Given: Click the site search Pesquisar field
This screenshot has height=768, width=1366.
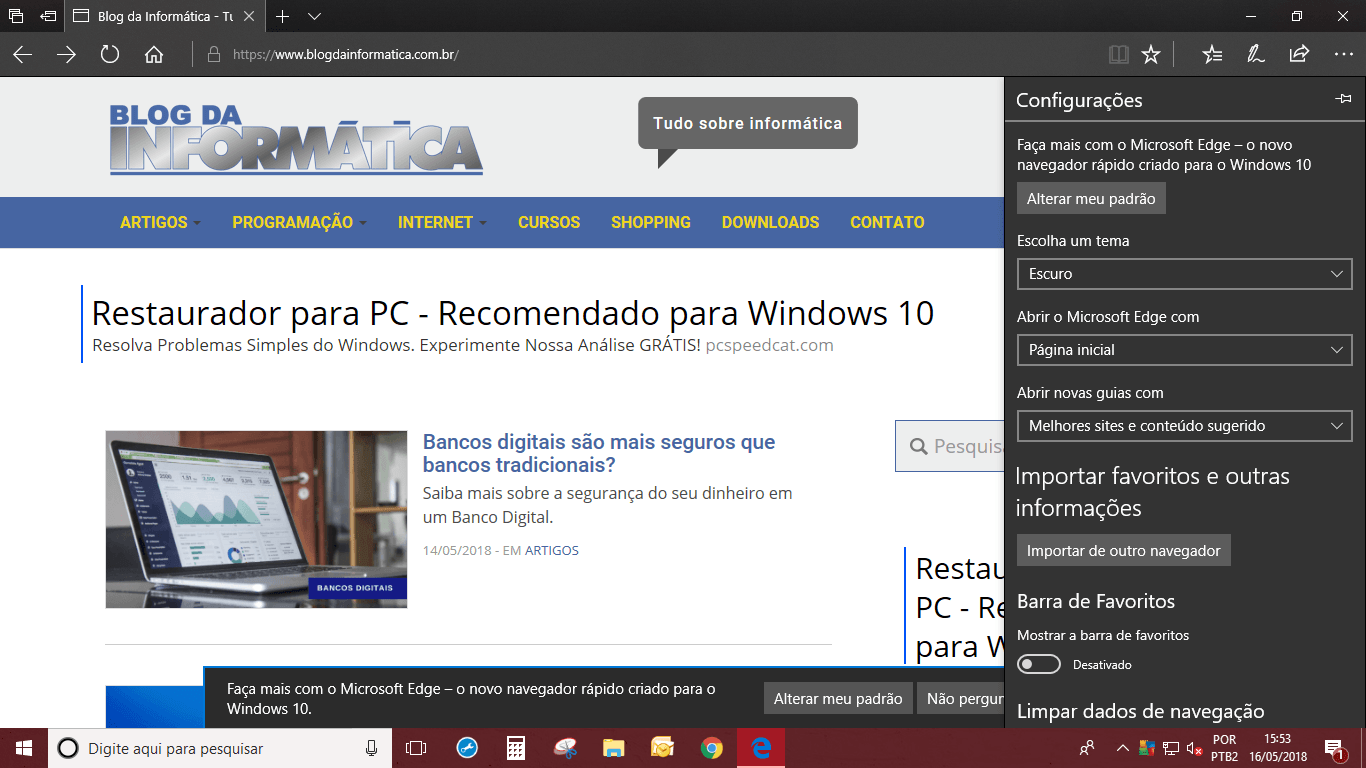Looking at the screenshot, I should (950, 446).
